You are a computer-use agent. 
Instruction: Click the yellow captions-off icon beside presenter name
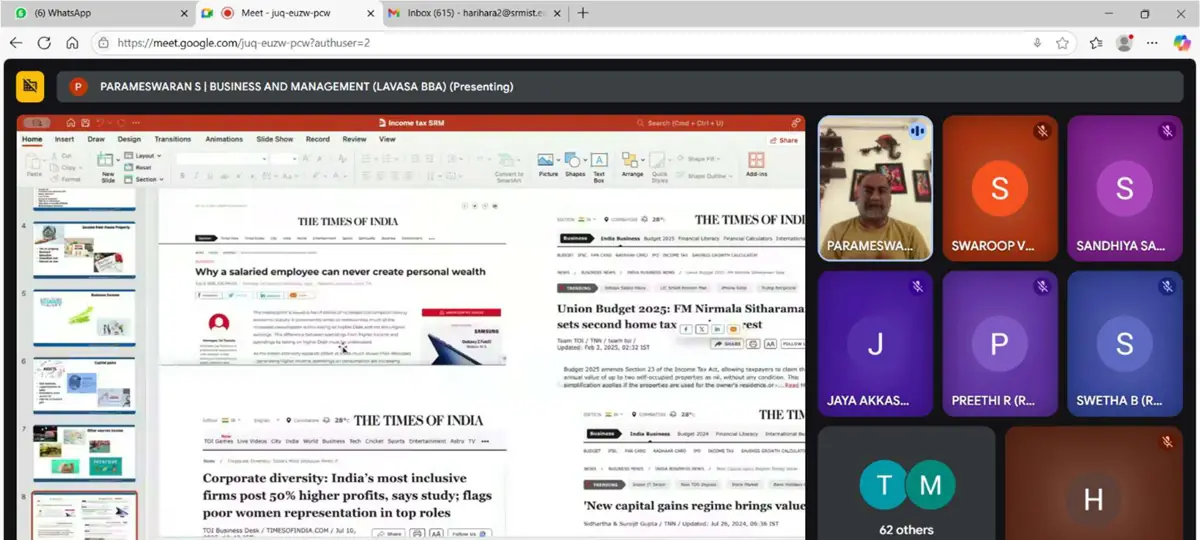(30, 87)
